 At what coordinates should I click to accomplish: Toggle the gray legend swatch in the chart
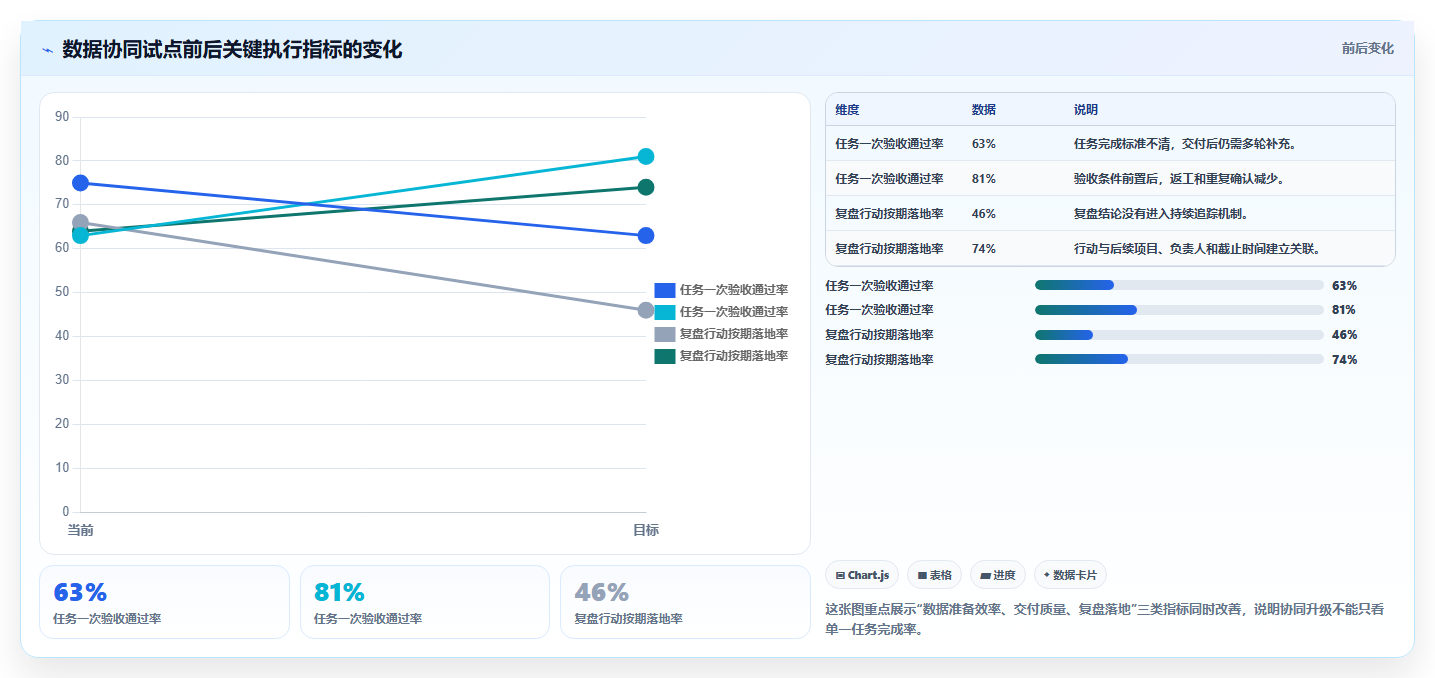(665, 334)
